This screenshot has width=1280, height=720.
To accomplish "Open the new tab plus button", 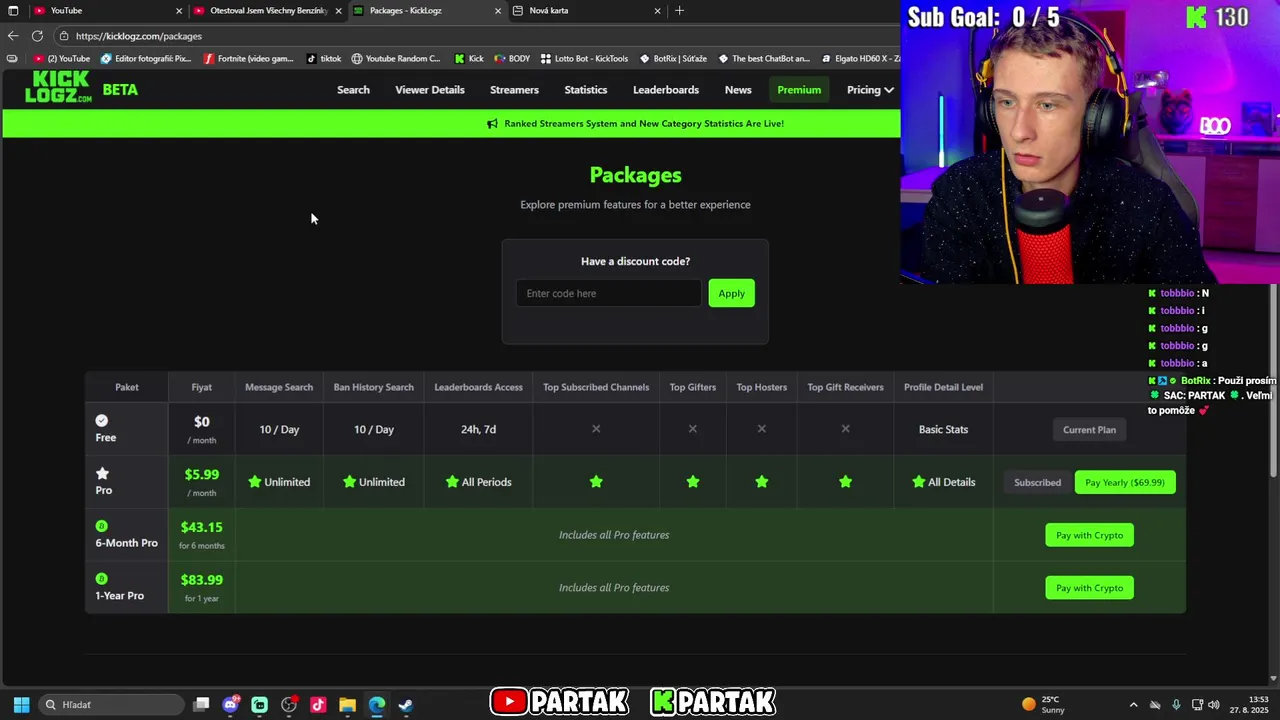I will pyautogui.click(x=680, y=10).
